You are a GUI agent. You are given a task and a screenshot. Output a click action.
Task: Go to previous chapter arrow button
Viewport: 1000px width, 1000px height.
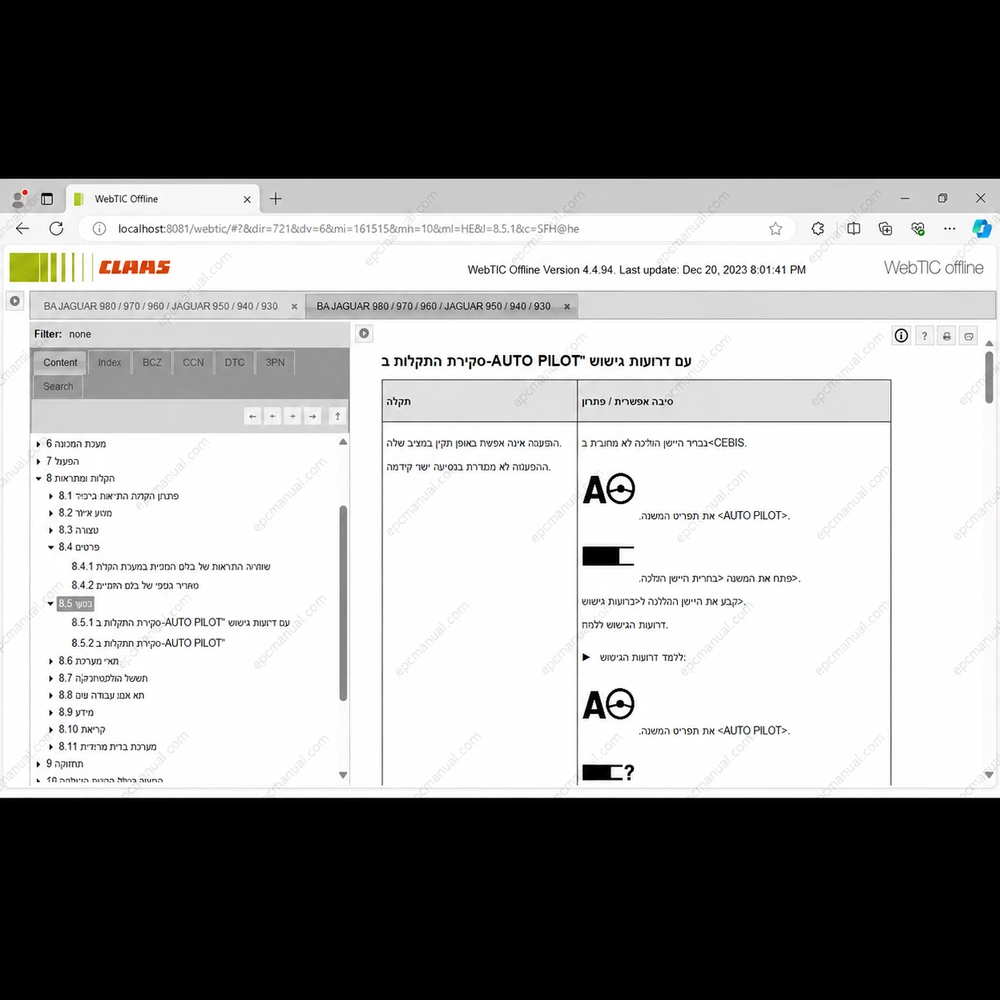click(x=272, y=416)
